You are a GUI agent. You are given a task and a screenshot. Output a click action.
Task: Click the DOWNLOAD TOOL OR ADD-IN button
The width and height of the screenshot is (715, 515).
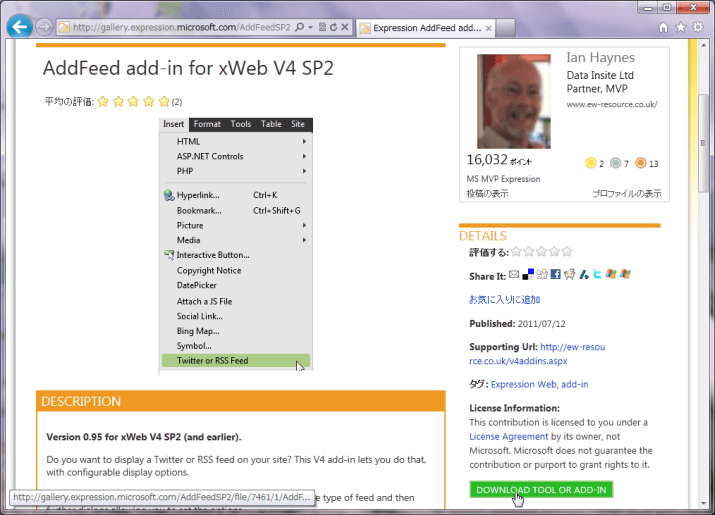click(x=541, y=490)
